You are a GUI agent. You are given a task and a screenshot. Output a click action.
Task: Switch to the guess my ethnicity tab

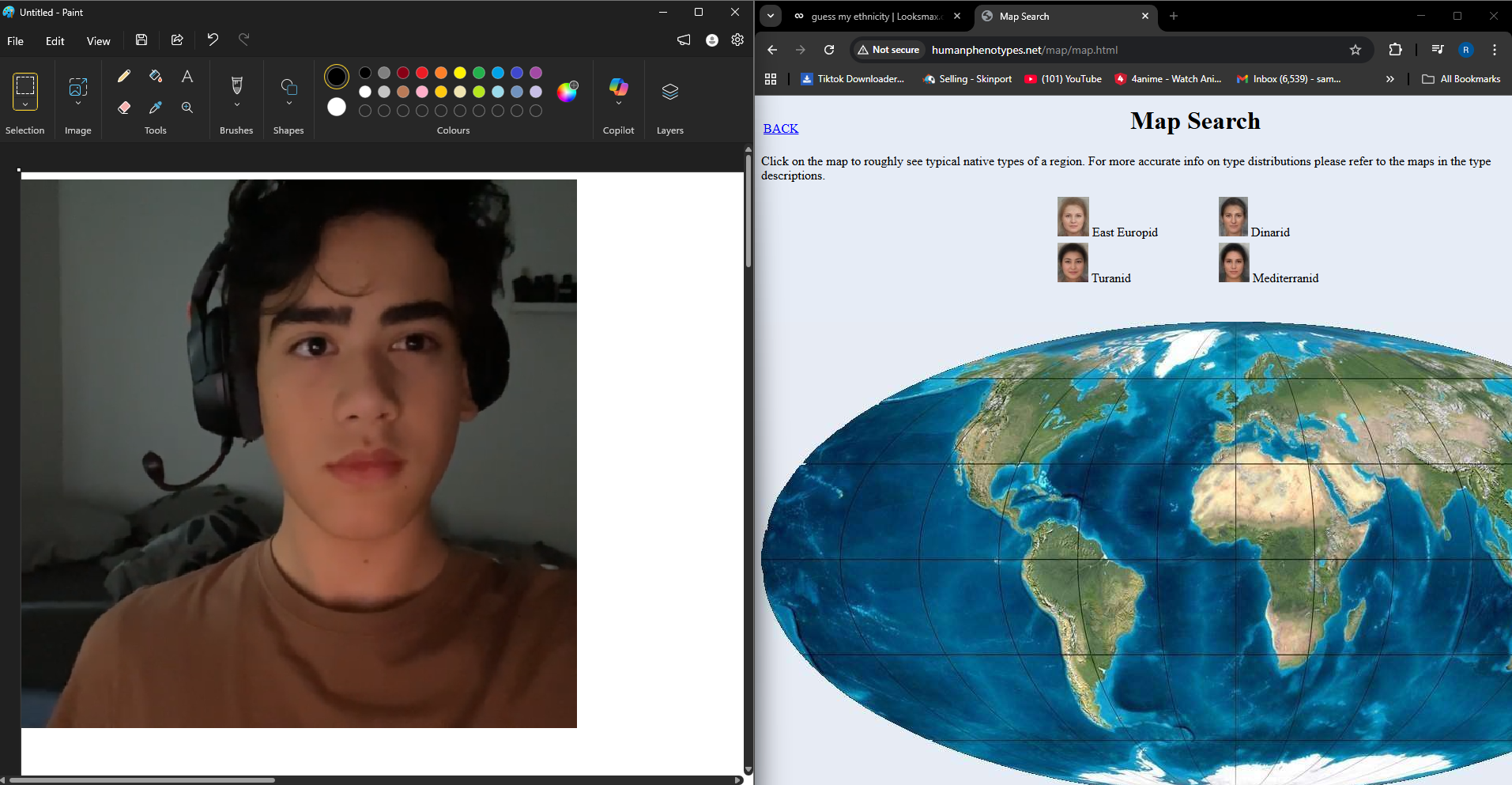(875, 17)
